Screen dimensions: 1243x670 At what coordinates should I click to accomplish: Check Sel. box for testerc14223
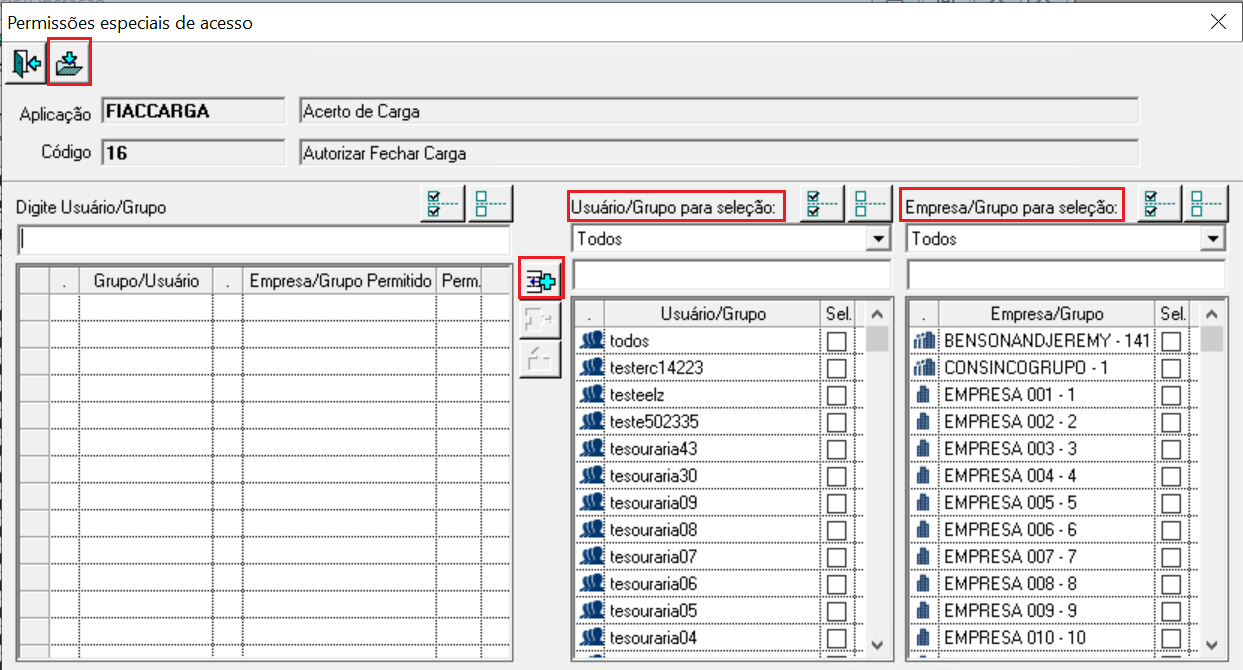(x=837, y=369)
